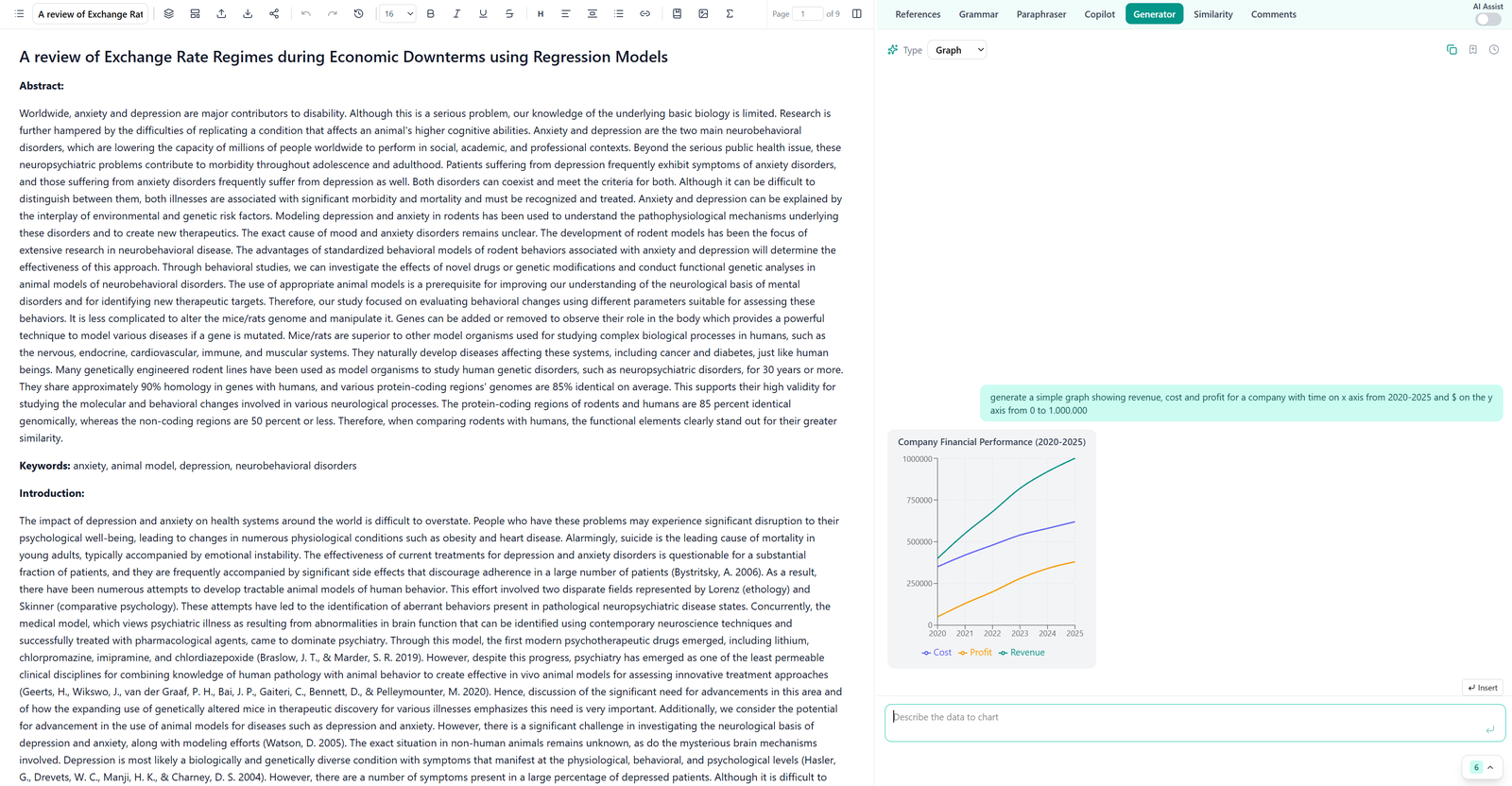Toggle underline formatting
Viewport: 1512px width, 786px height.
(483, 14)
